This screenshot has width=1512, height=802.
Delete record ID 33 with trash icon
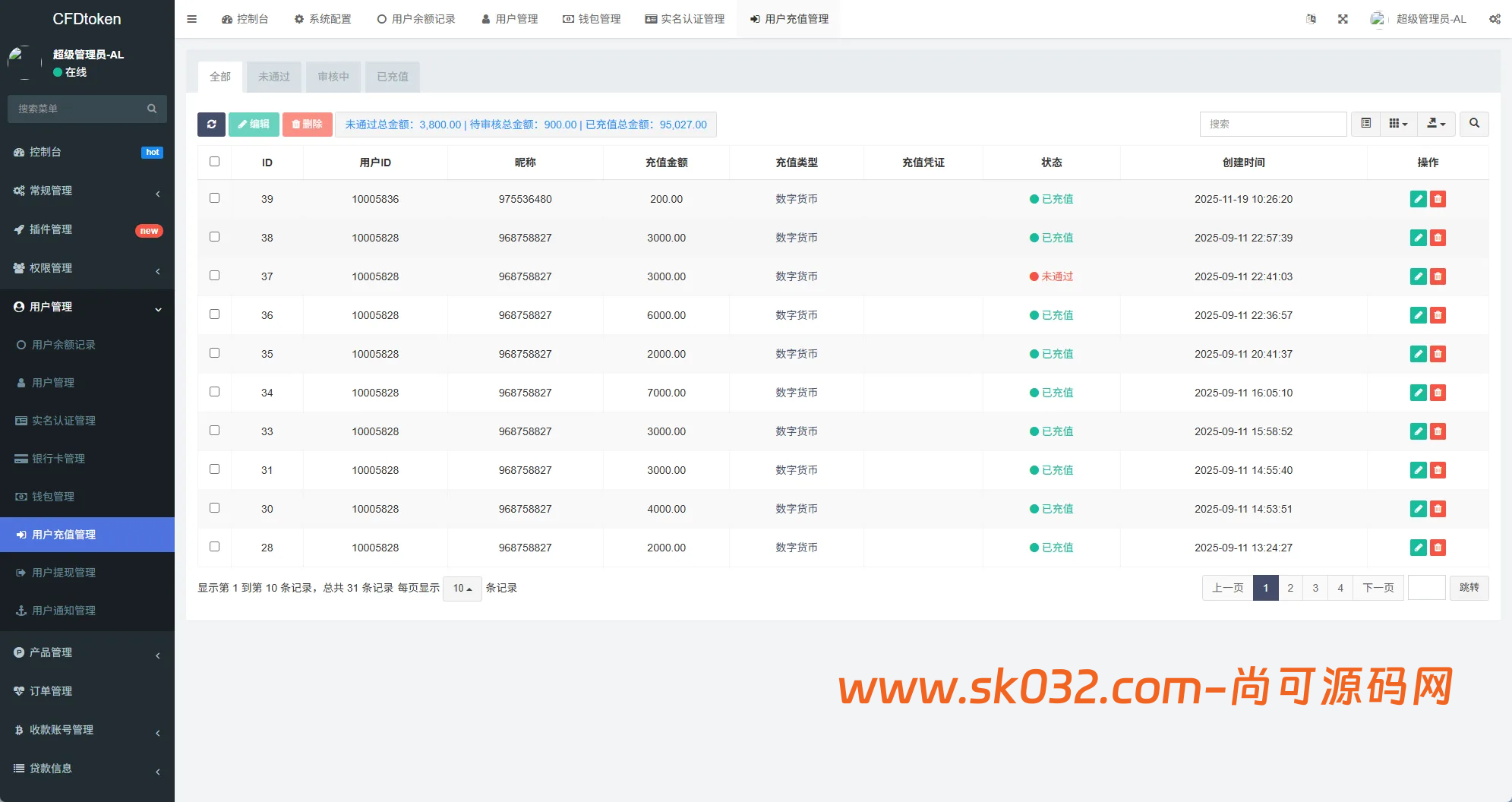(1438, 431)
